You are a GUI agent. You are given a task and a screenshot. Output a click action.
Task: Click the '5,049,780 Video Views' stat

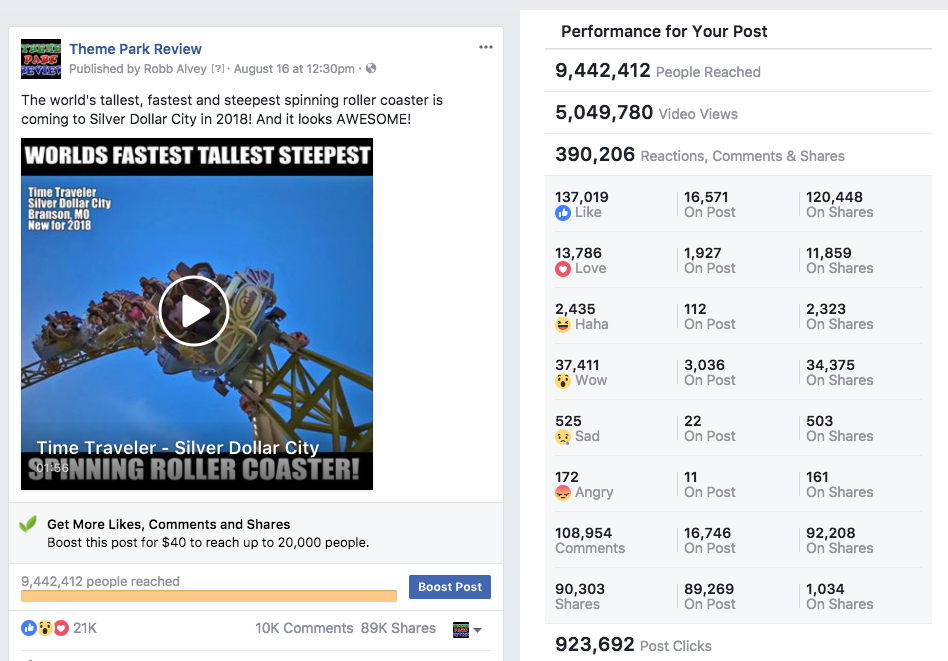(x=646, y=113)
